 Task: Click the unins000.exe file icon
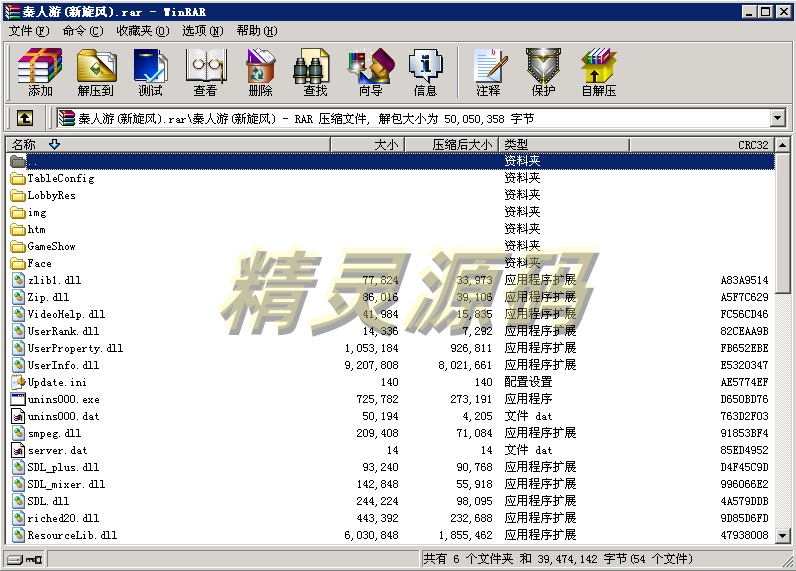pyautogui.click(x=18, y=399)
